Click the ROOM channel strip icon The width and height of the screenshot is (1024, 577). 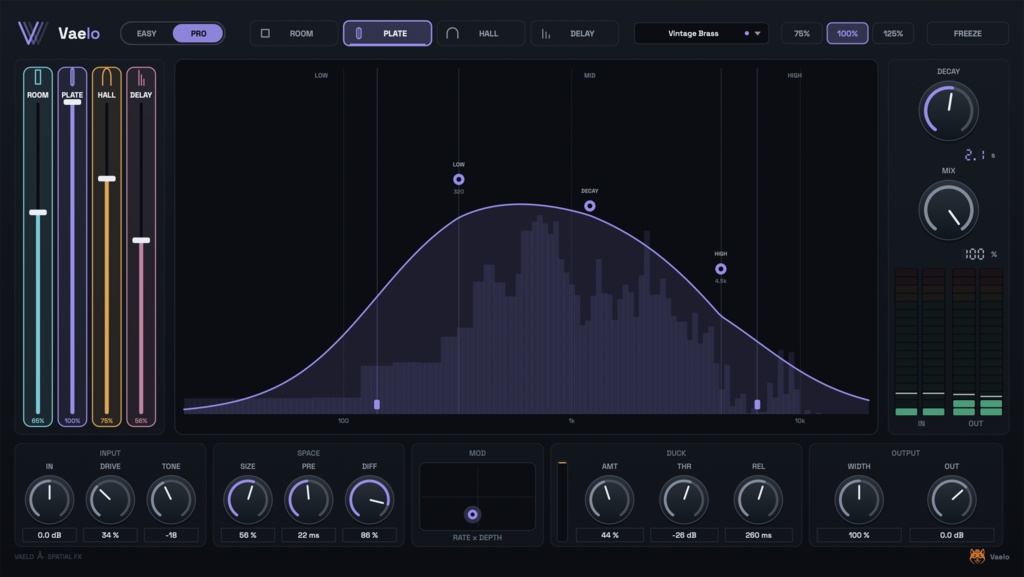(x=38, y=77)
